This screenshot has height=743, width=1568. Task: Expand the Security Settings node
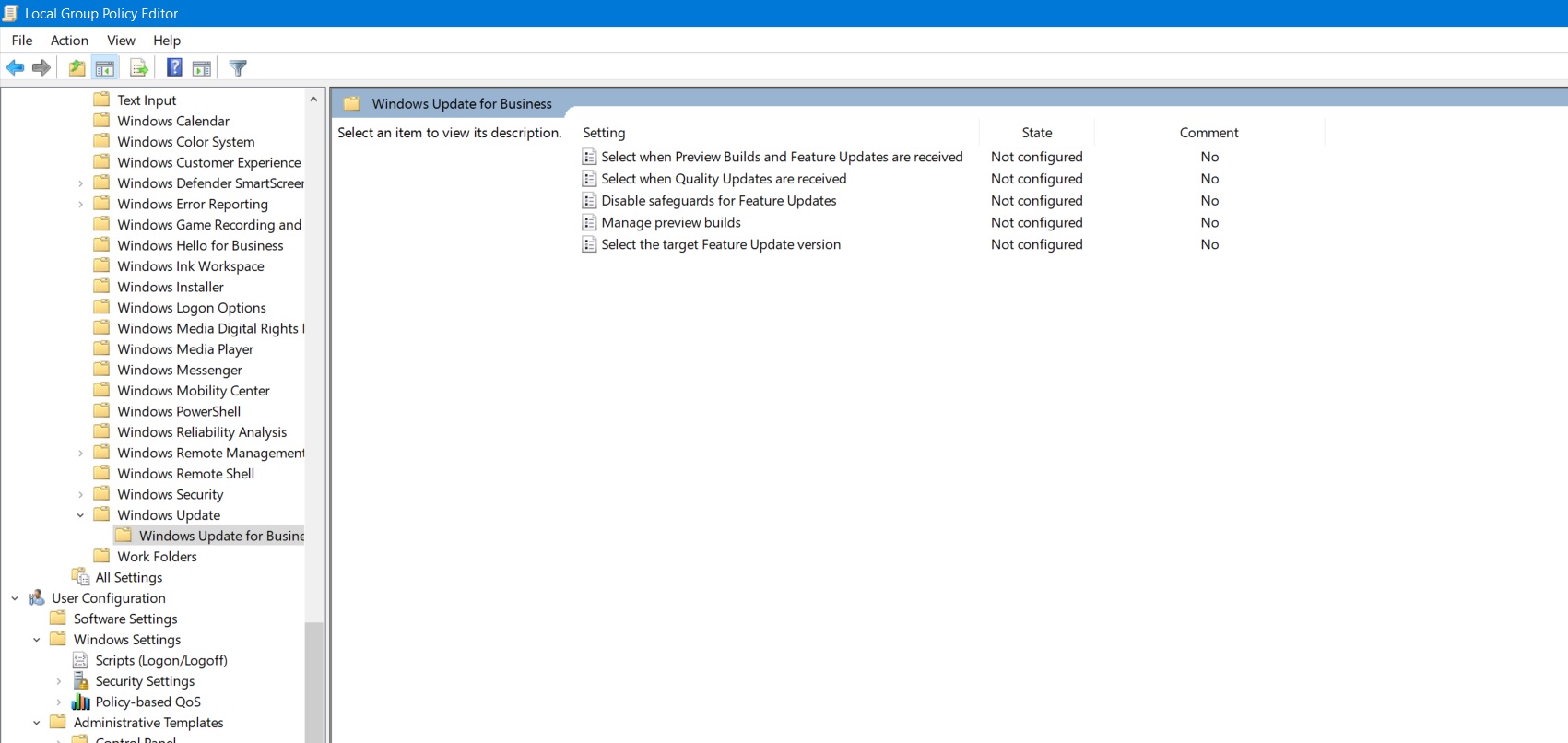click(59, 681)
